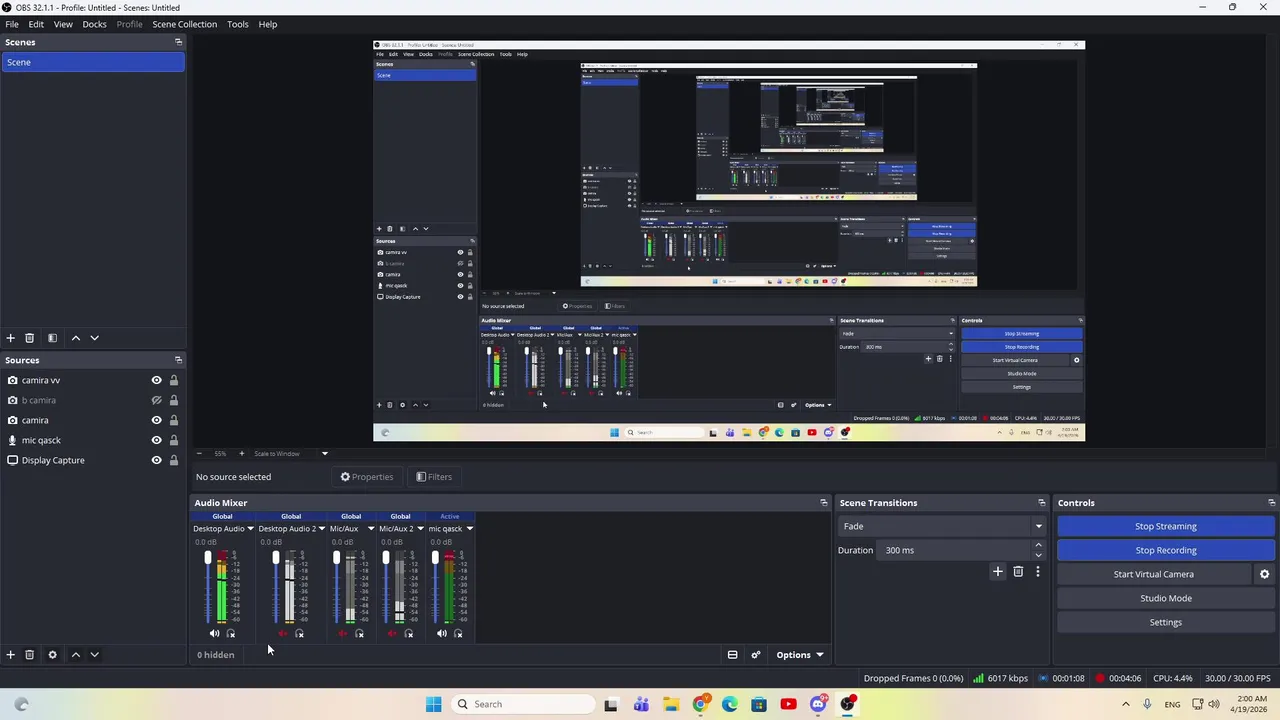Add a new scene with the Scenes plus icon
This screenshot has height=720, width=1280.
[10, 338]
